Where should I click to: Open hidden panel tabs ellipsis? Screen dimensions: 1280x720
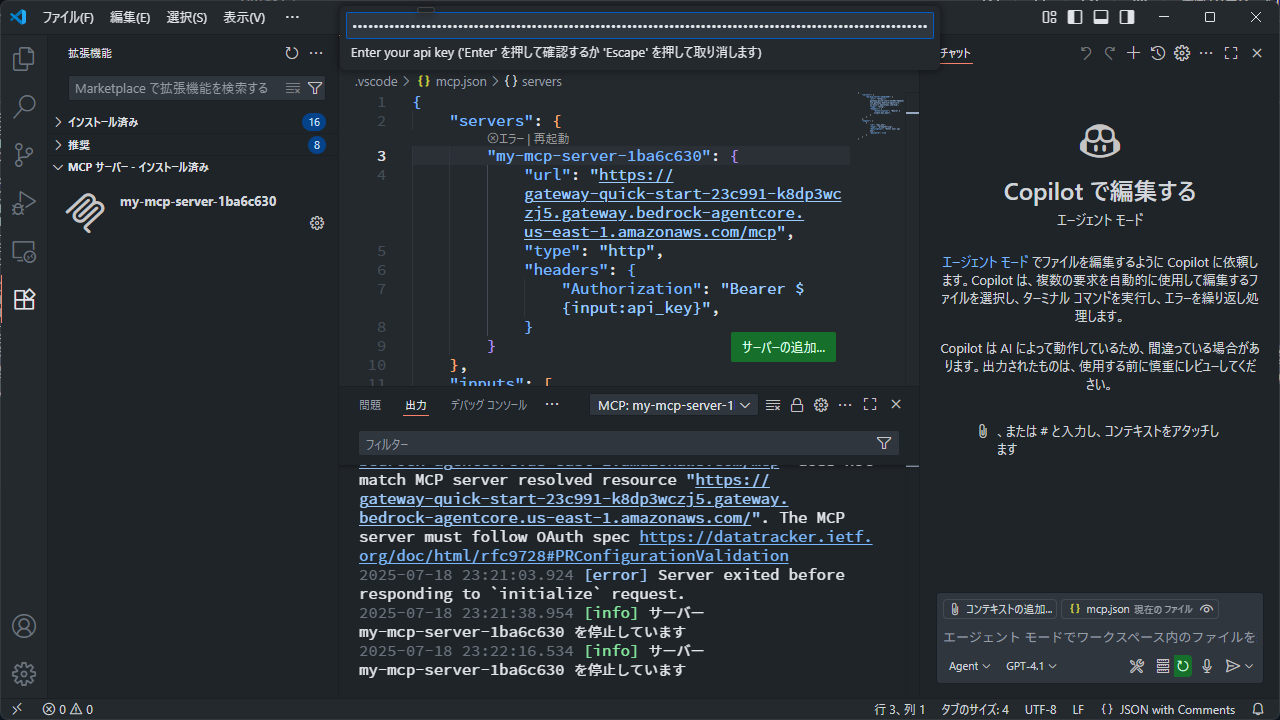pos(552,405)
